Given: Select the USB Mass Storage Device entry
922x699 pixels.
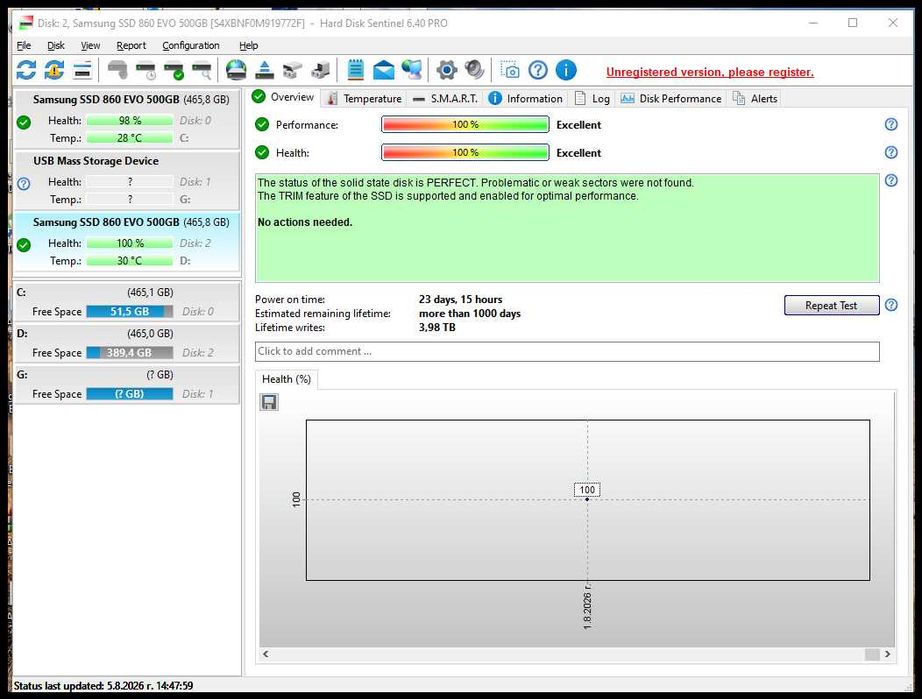Looking at the screenshot, I should pos(126,180).
